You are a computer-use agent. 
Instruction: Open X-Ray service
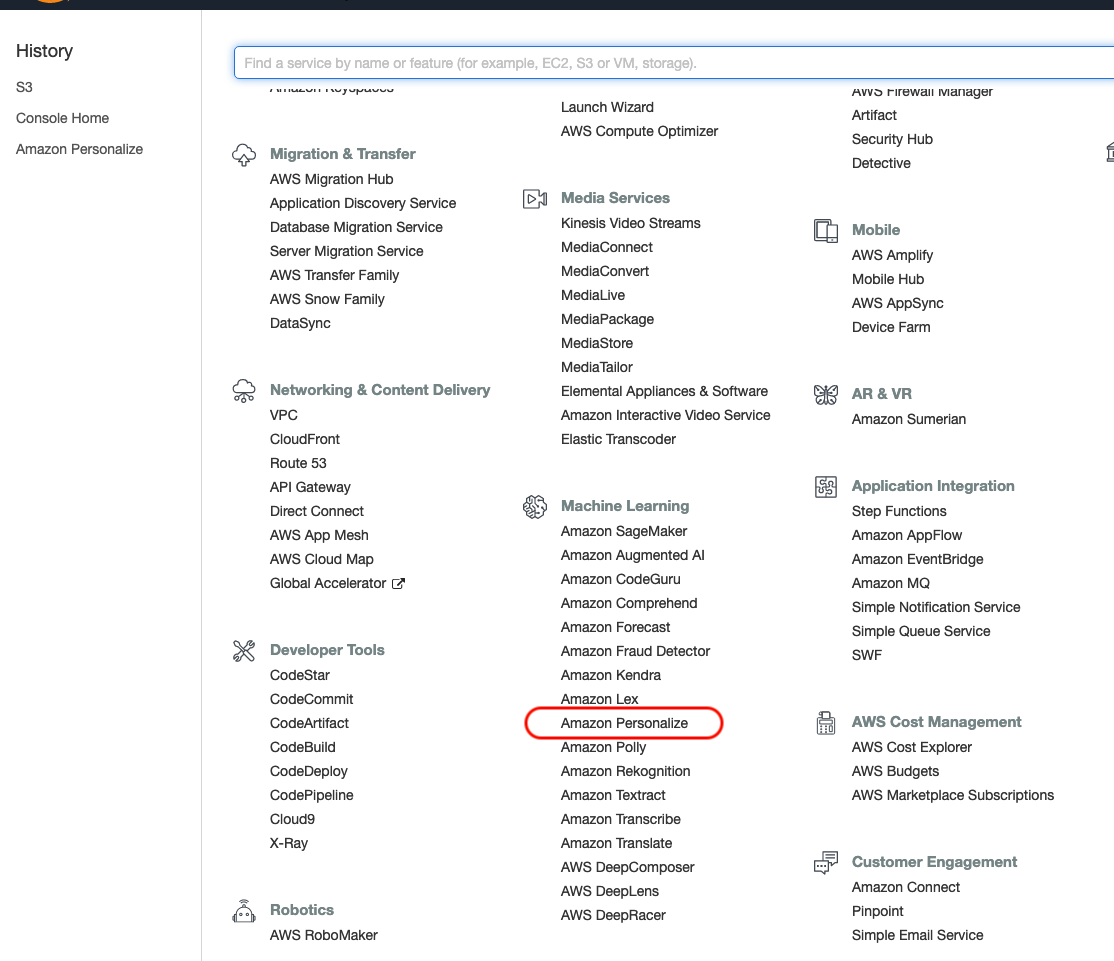click(288, 843)
